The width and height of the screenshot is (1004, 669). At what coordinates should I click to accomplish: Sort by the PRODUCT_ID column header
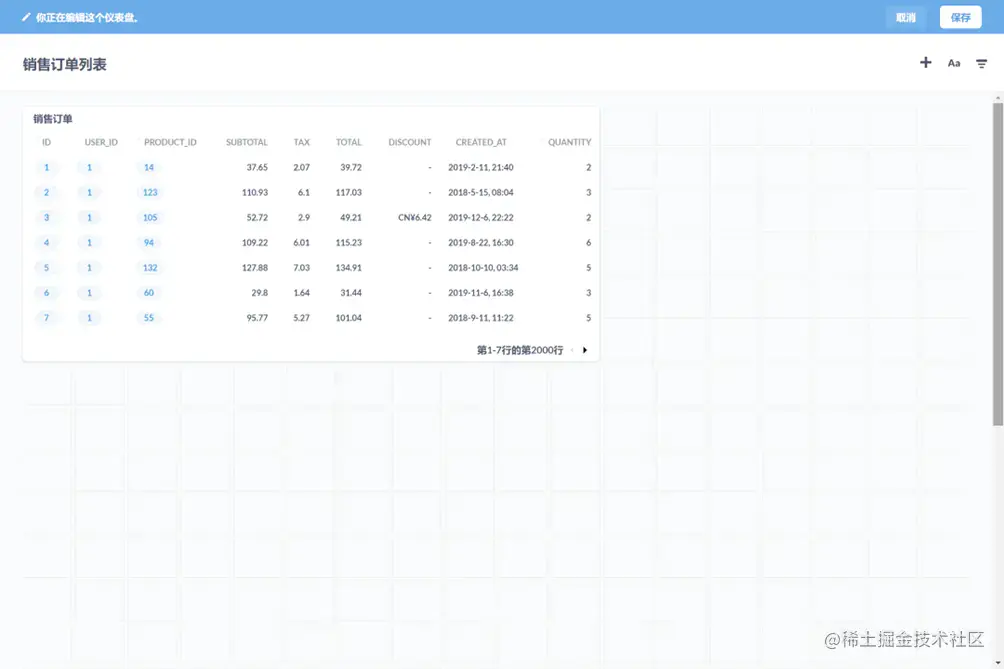click(x=170, y=142)
